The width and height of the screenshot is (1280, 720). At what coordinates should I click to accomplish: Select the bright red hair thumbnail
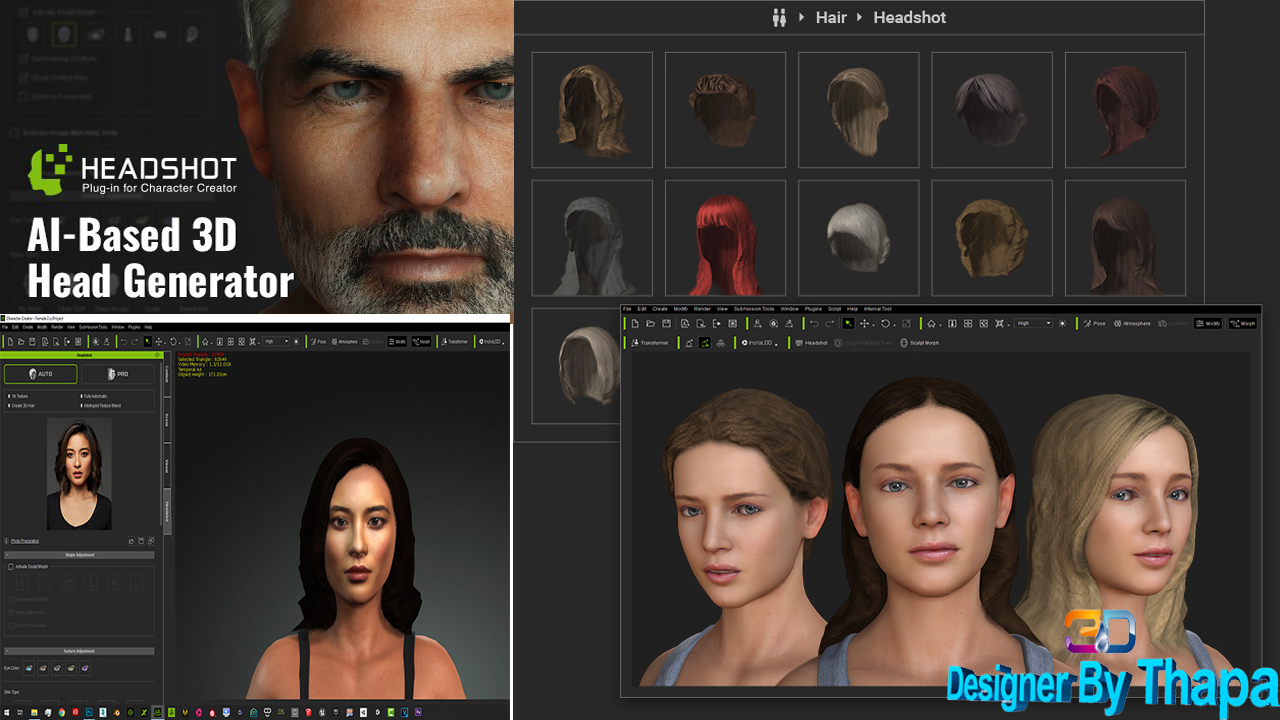tap(725, 238)
